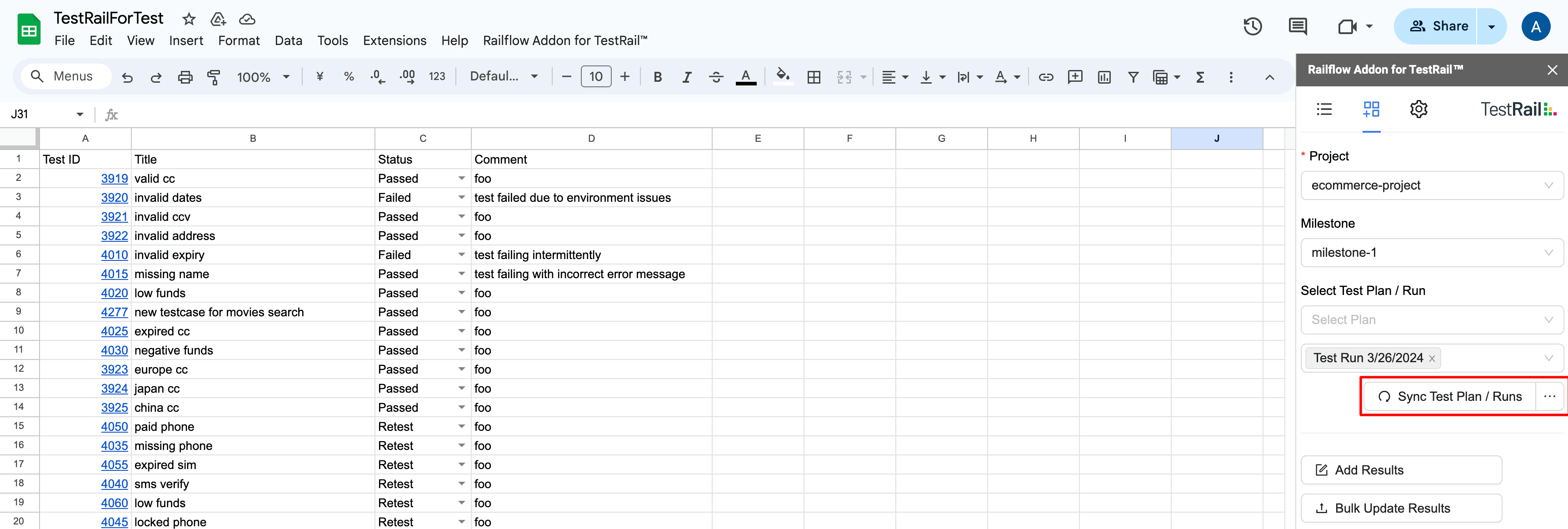Activate the paint format tool

[214, 77]
